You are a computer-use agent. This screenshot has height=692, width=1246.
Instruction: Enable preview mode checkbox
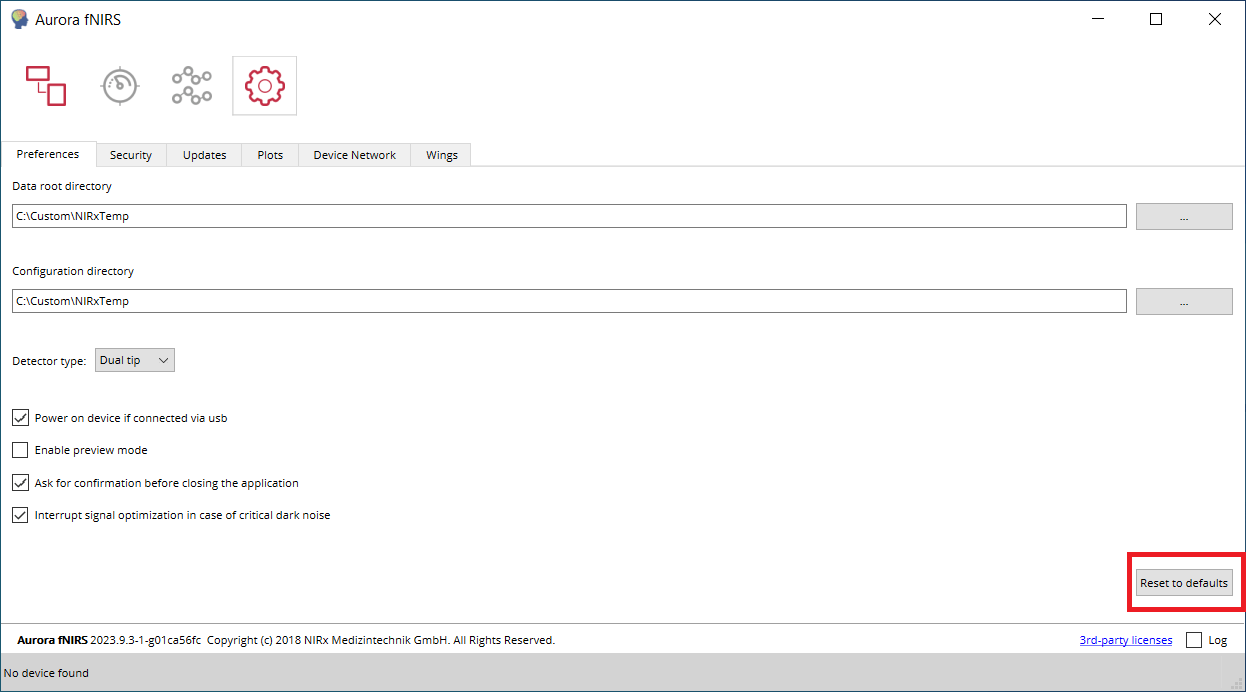coord(20,450)
